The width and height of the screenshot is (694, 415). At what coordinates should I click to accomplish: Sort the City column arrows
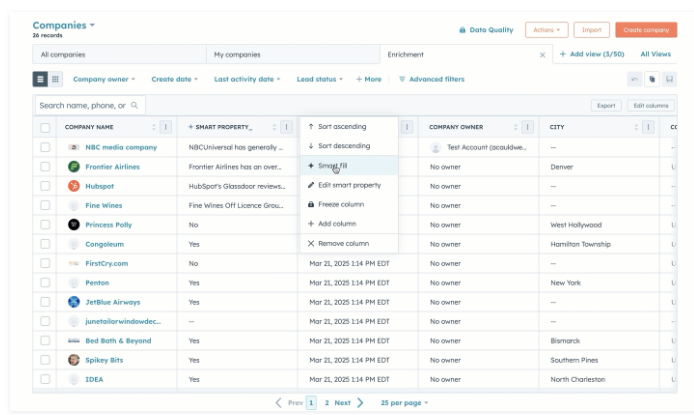636,127
